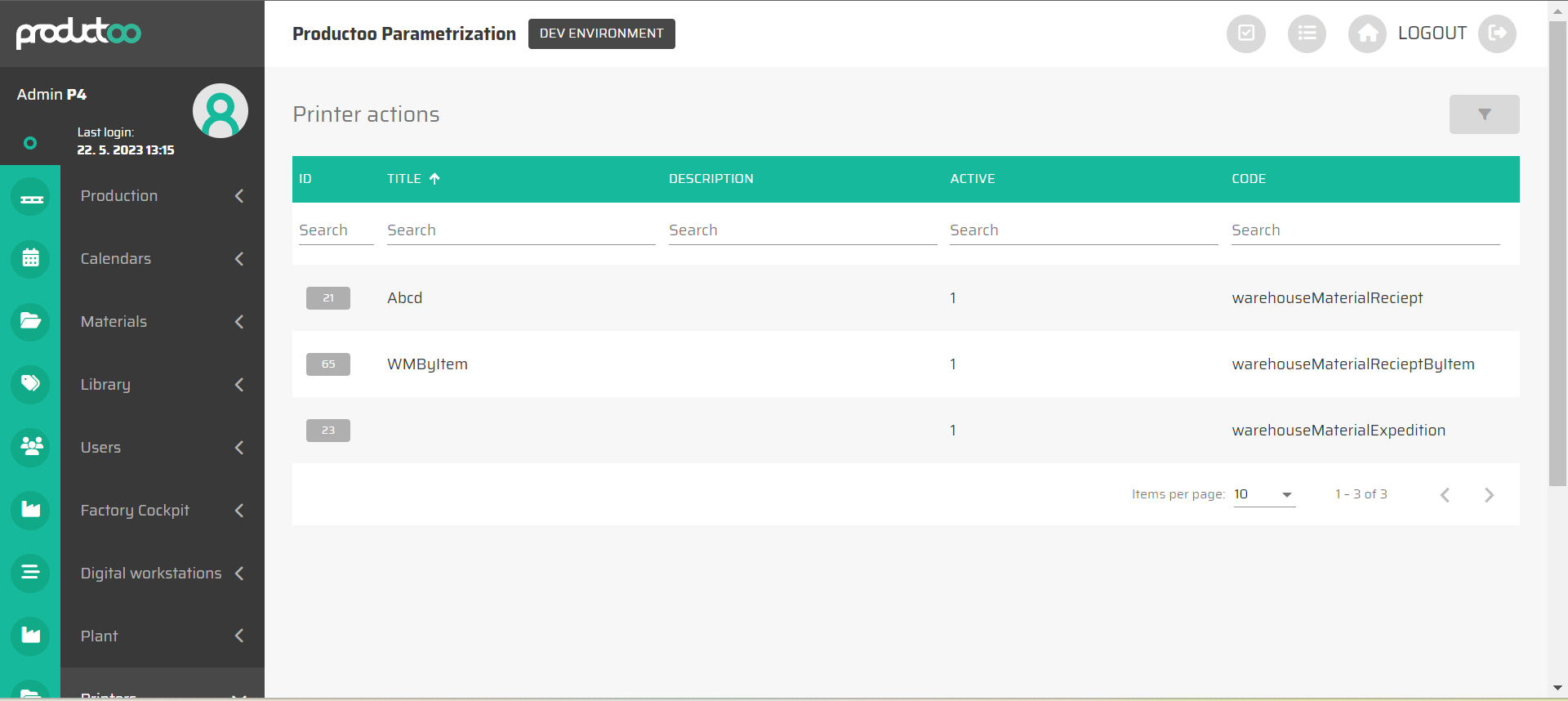Screen dimensions: 1568x701
Task: Toggle the table filter button
Action: click(x=1484, y=114)
